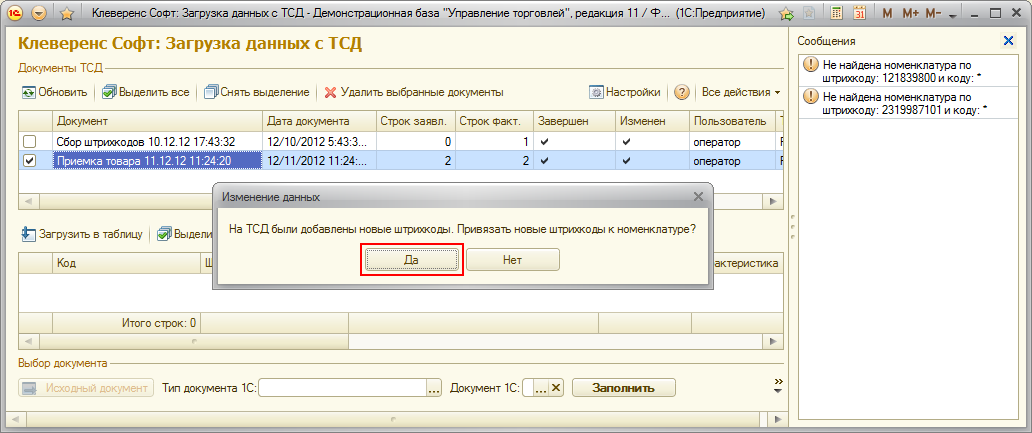Click the Строк заявл. column header

coord(415,122)
